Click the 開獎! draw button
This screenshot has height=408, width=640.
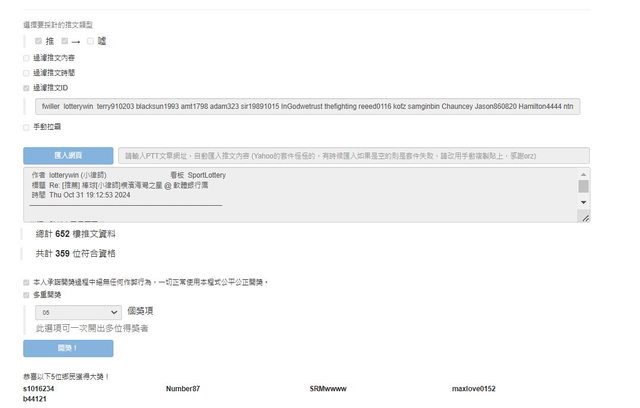[68, 348]
